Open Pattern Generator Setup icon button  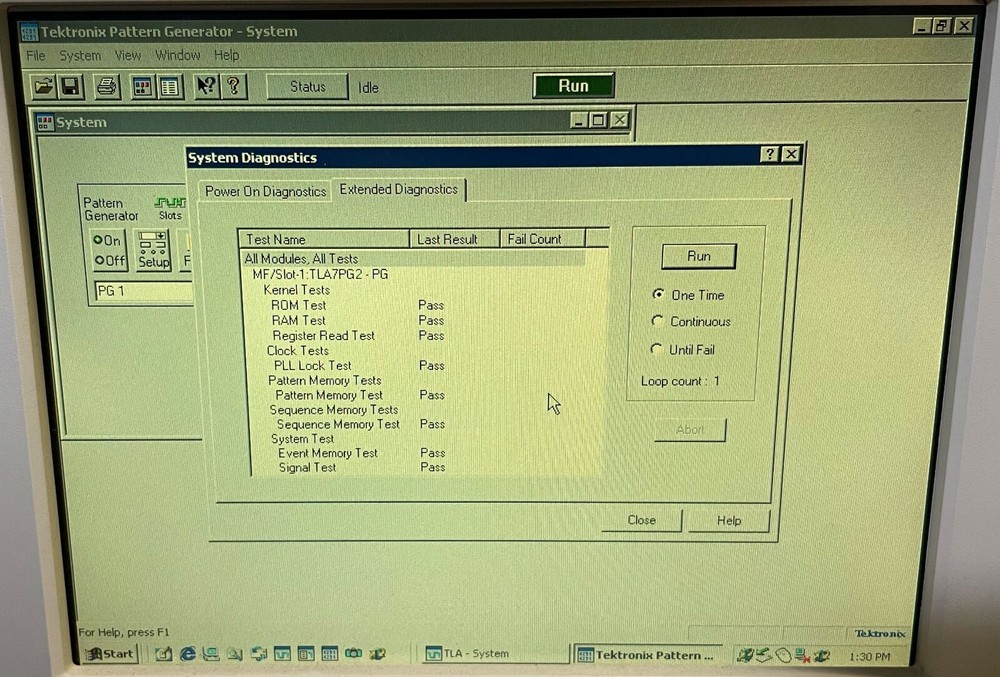point(154,250)
